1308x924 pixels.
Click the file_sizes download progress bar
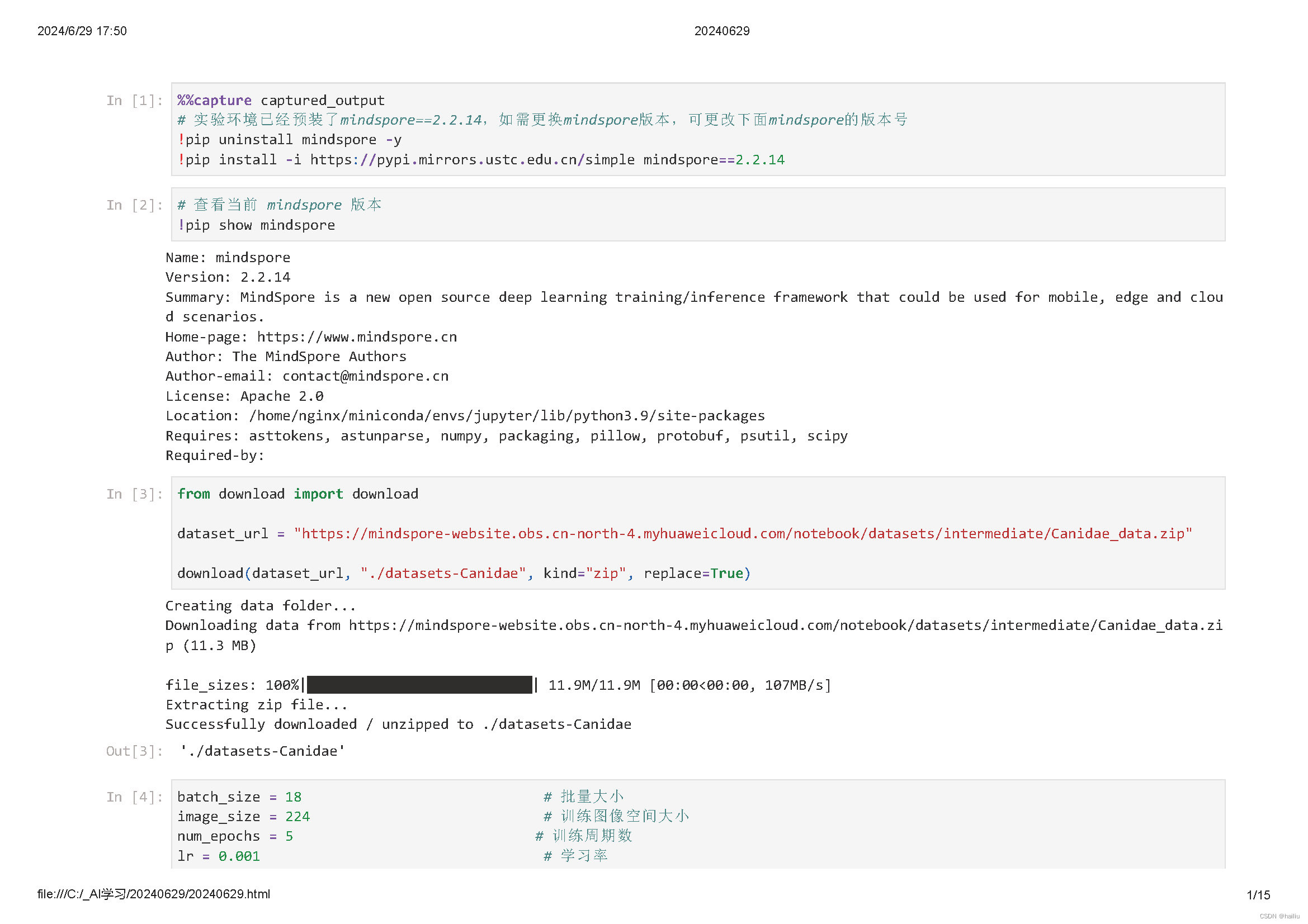[x=419, y=685]
